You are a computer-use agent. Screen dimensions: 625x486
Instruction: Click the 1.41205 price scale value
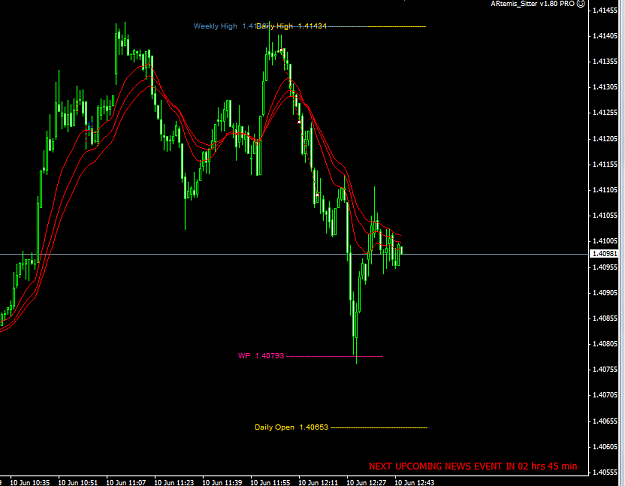[x=605, y=139]
